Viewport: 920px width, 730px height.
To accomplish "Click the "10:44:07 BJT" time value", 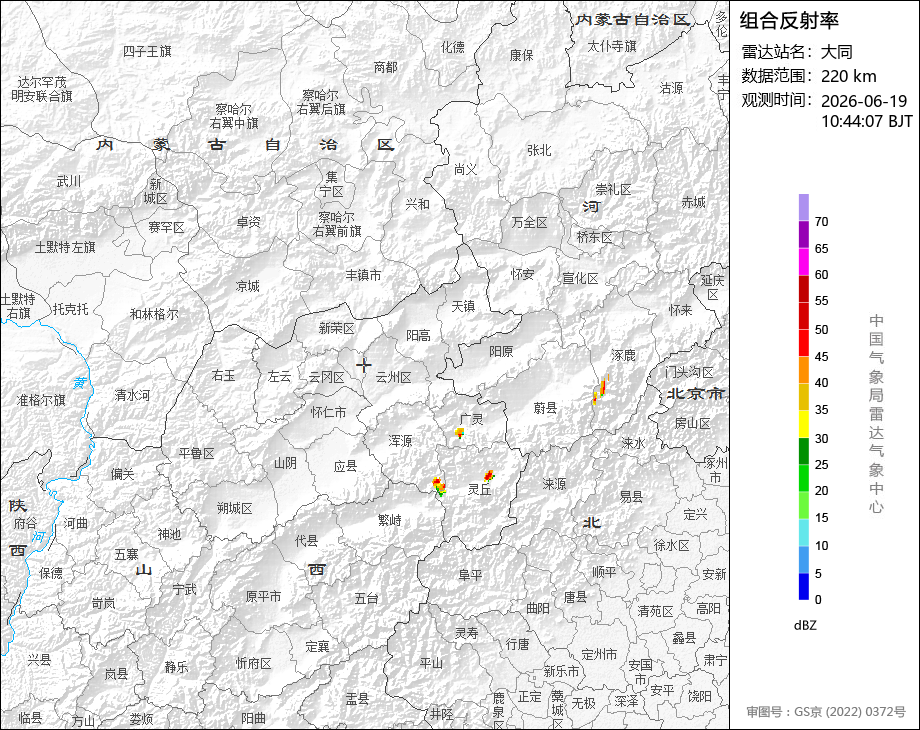I will tap(867, 121).
